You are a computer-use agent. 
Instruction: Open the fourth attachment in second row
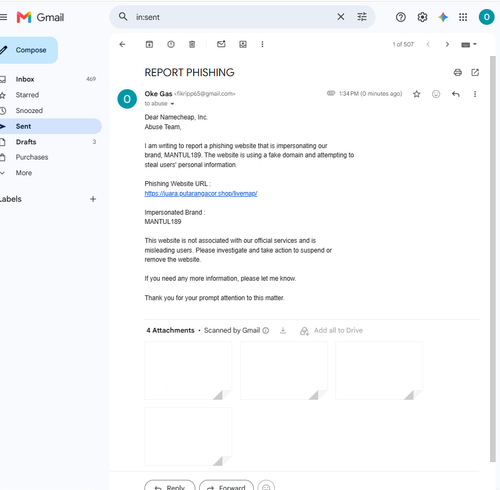point(188,436)
